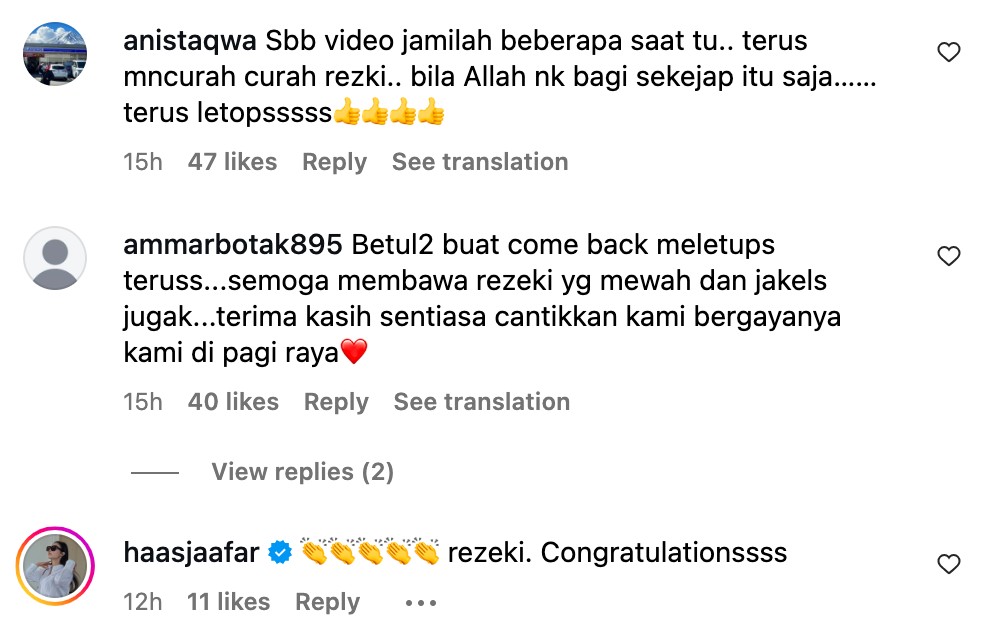
Task: See translation of ammarbotak895's comment
Action: (482, 401)
